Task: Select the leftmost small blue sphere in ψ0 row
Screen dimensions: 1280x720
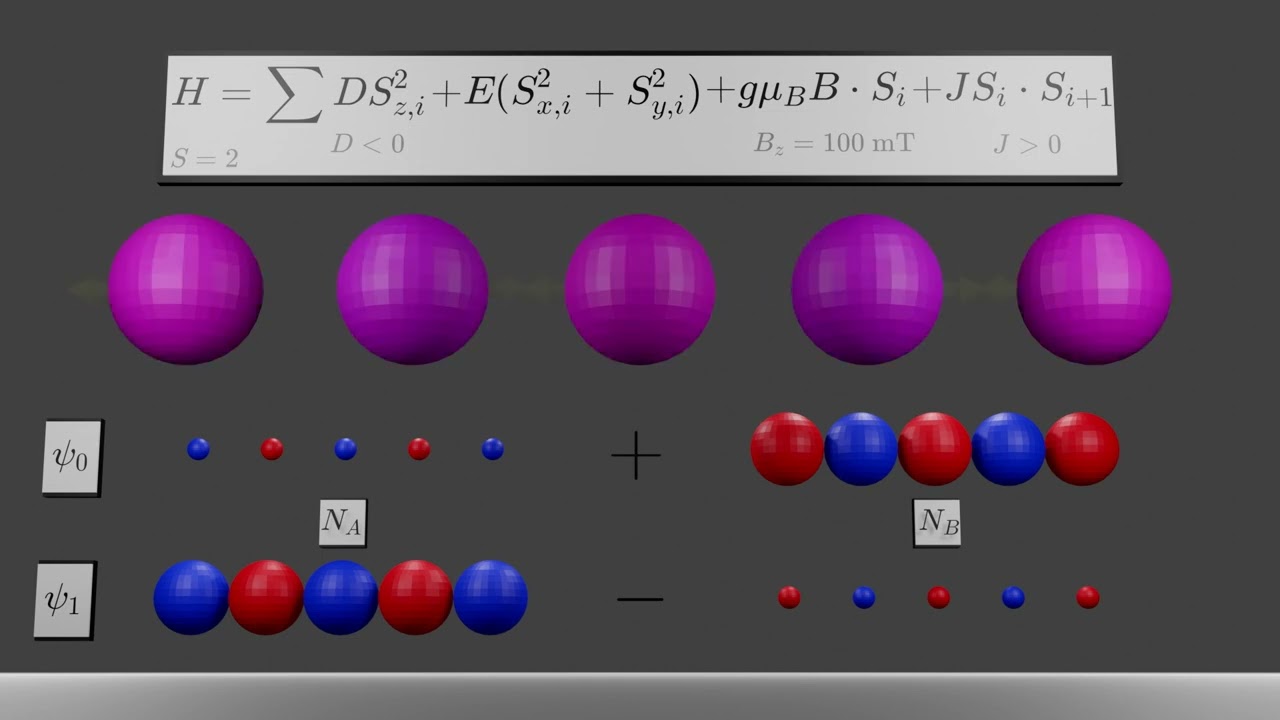Action: pos(198,449)
